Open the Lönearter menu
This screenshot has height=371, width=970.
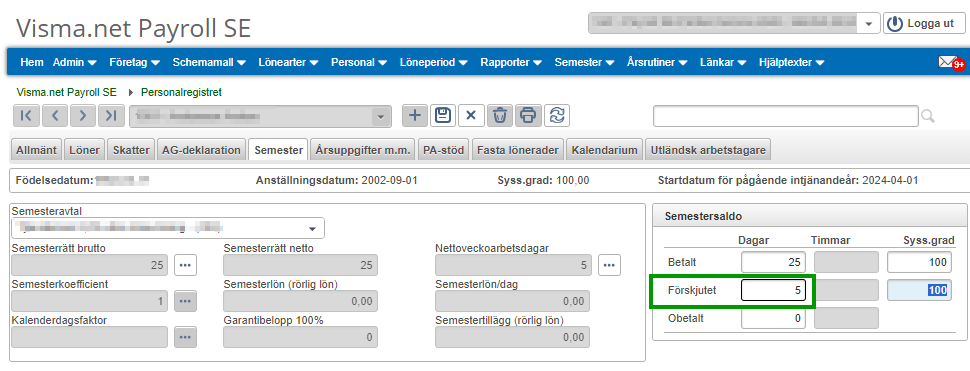[288, 62]
